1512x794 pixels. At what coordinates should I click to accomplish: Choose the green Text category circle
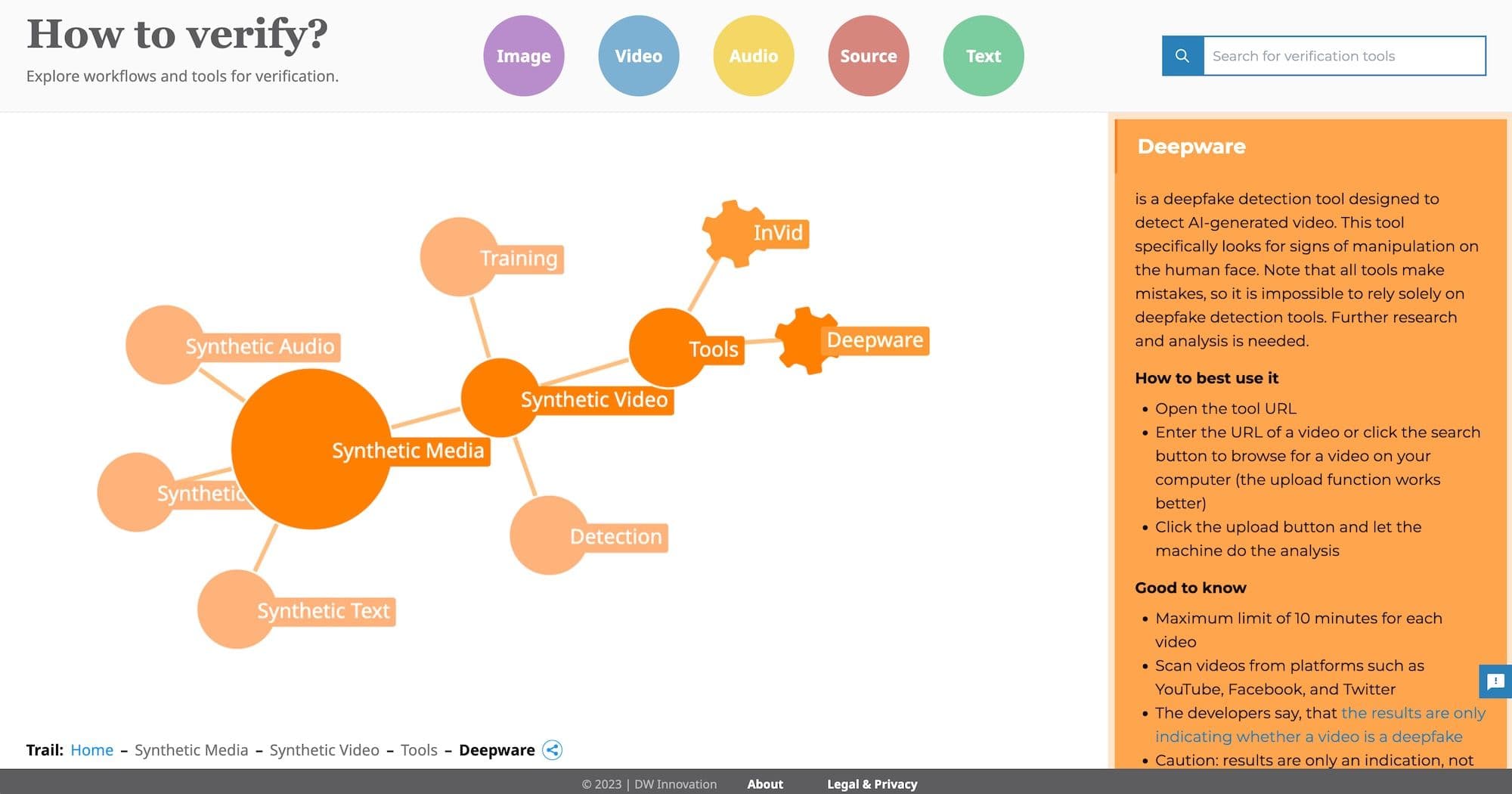pos(983,56)
